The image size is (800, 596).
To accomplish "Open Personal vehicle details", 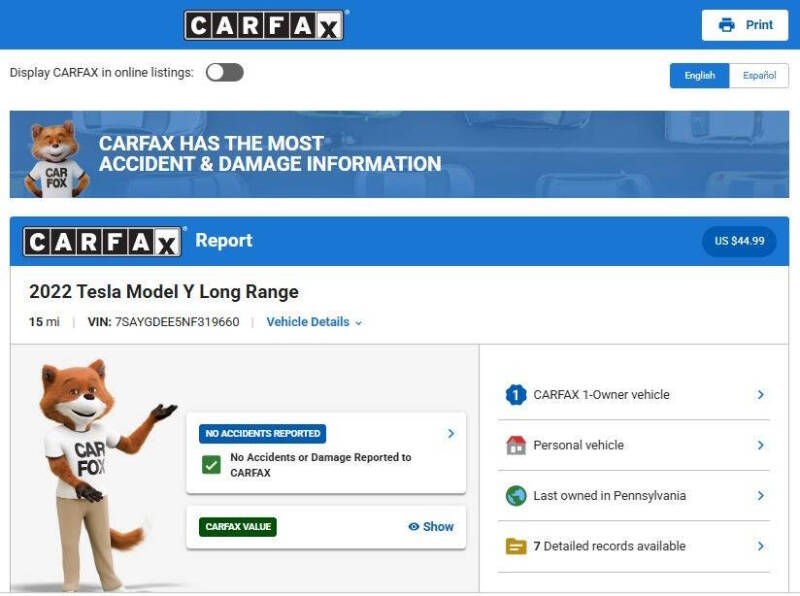I will [634, 445].
